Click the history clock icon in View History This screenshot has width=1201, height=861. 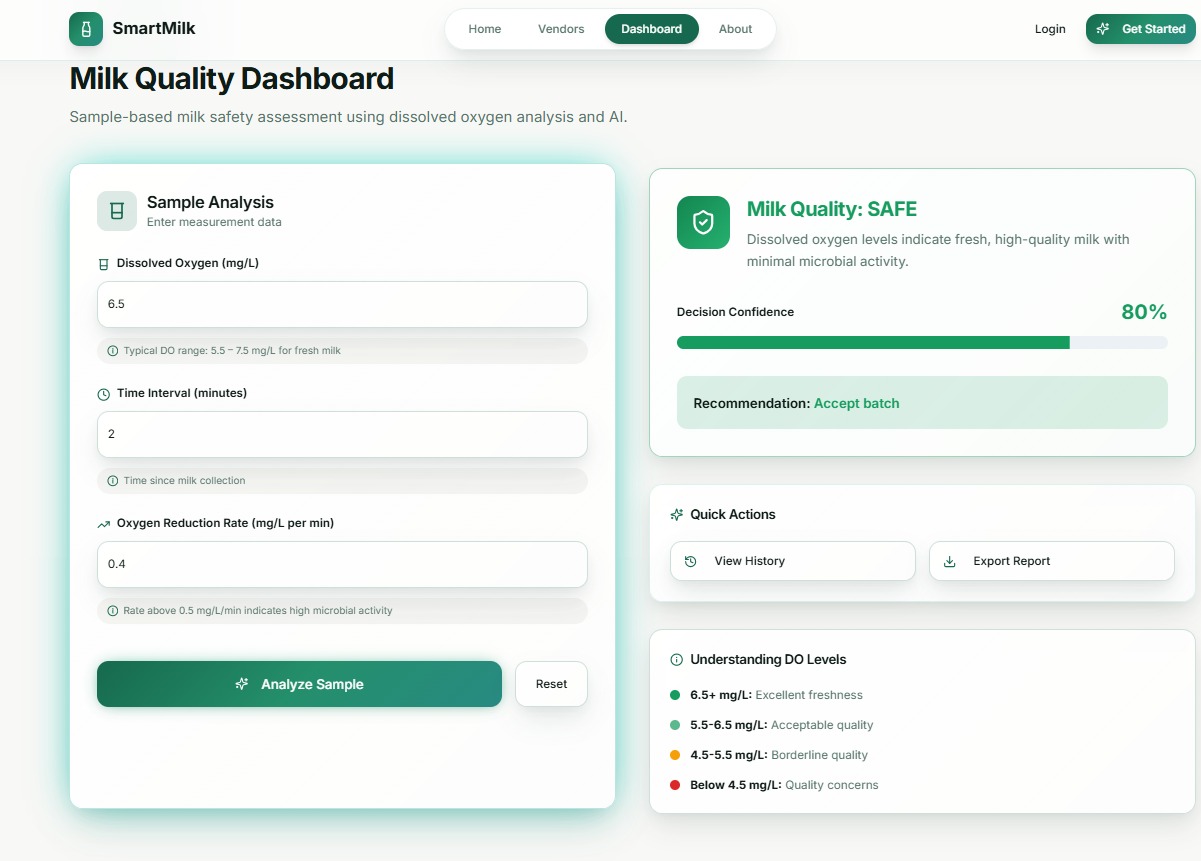point(690,562)
